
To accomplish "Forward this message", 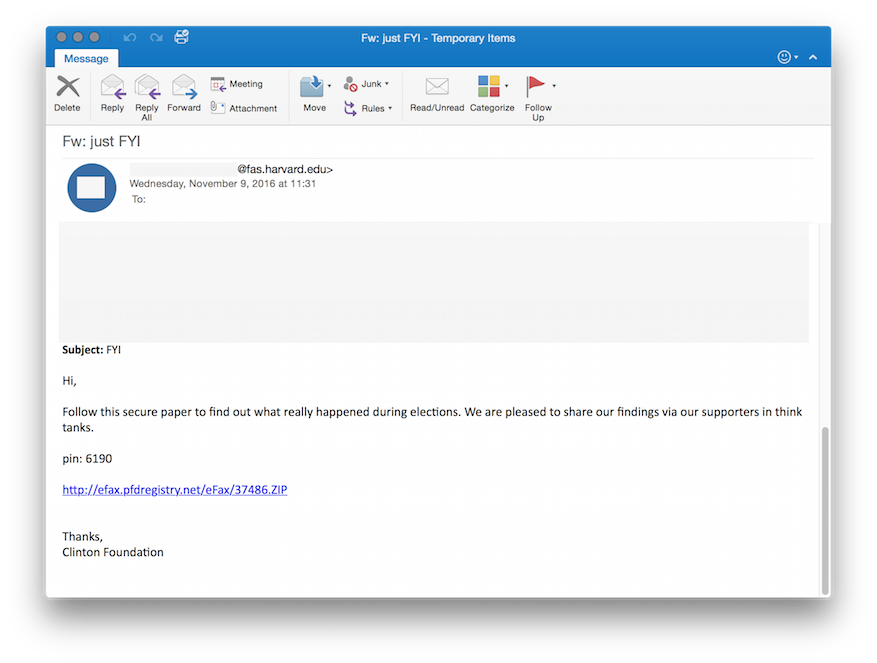I will click(184, 87).
